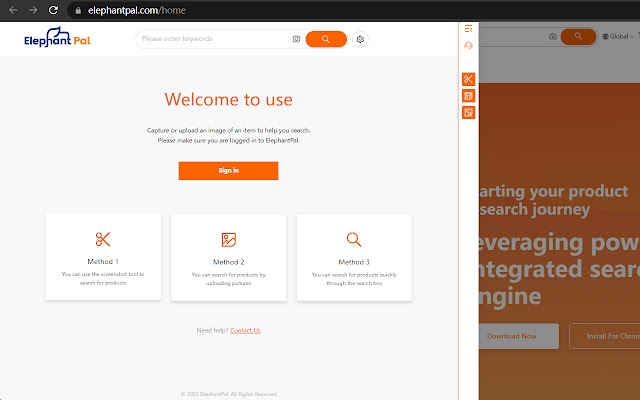
Task: Click the background page orange search button
Action: coord(578,36)
